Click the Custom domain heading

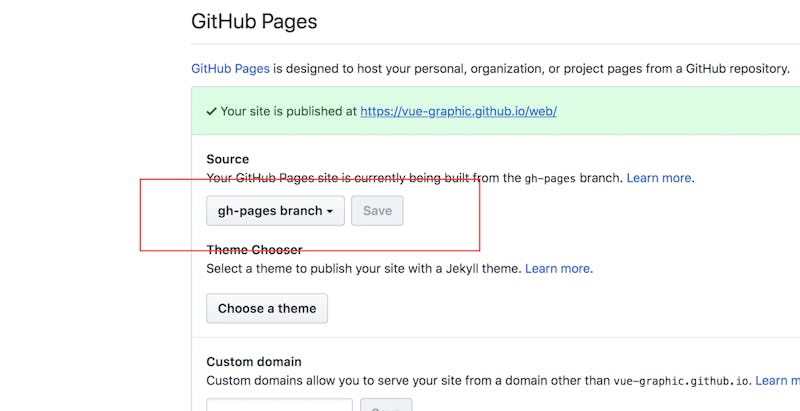[x=254, y=362]
